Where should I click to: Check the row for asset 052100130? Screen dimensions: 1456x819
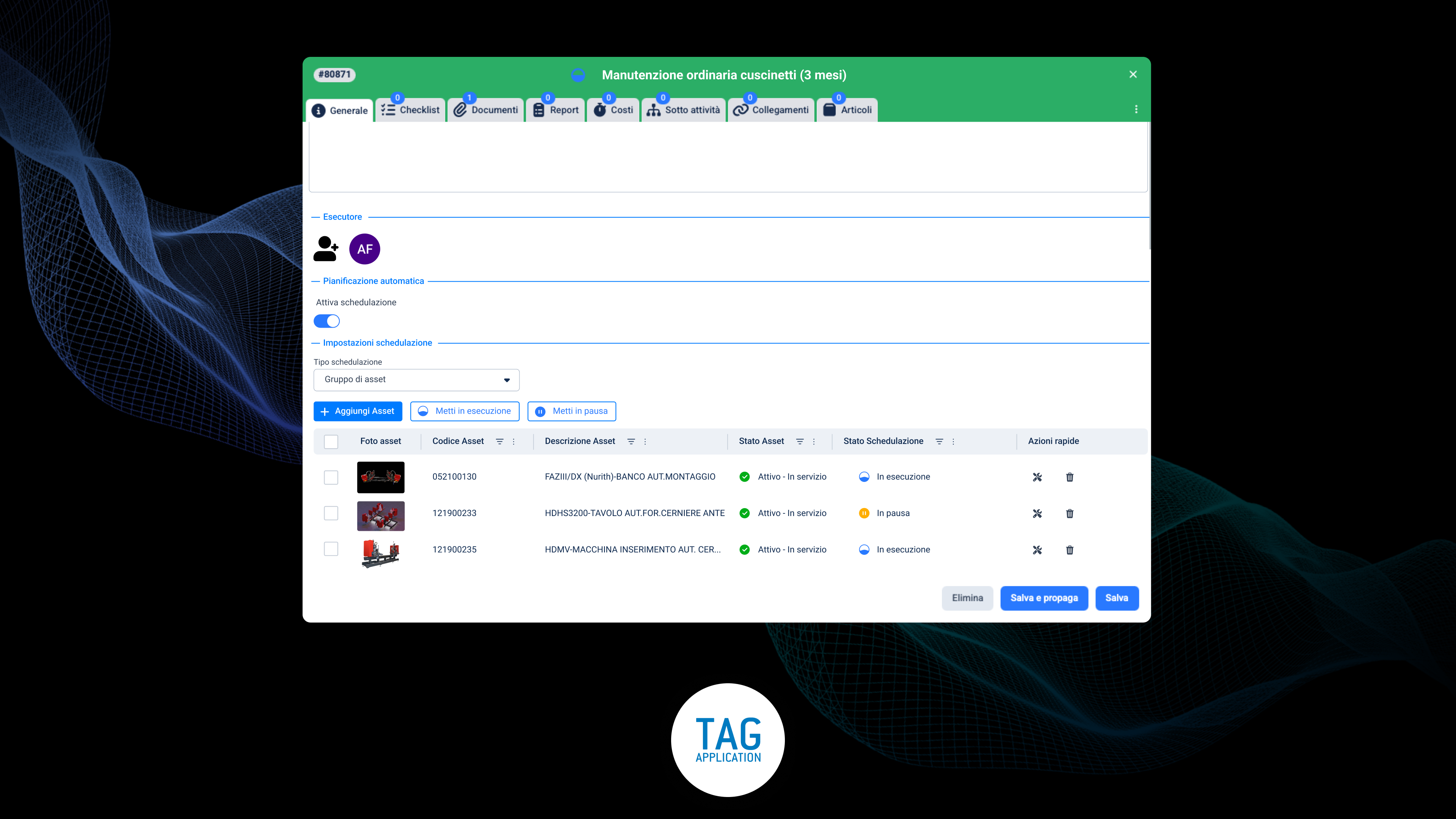tap(331, 477)
